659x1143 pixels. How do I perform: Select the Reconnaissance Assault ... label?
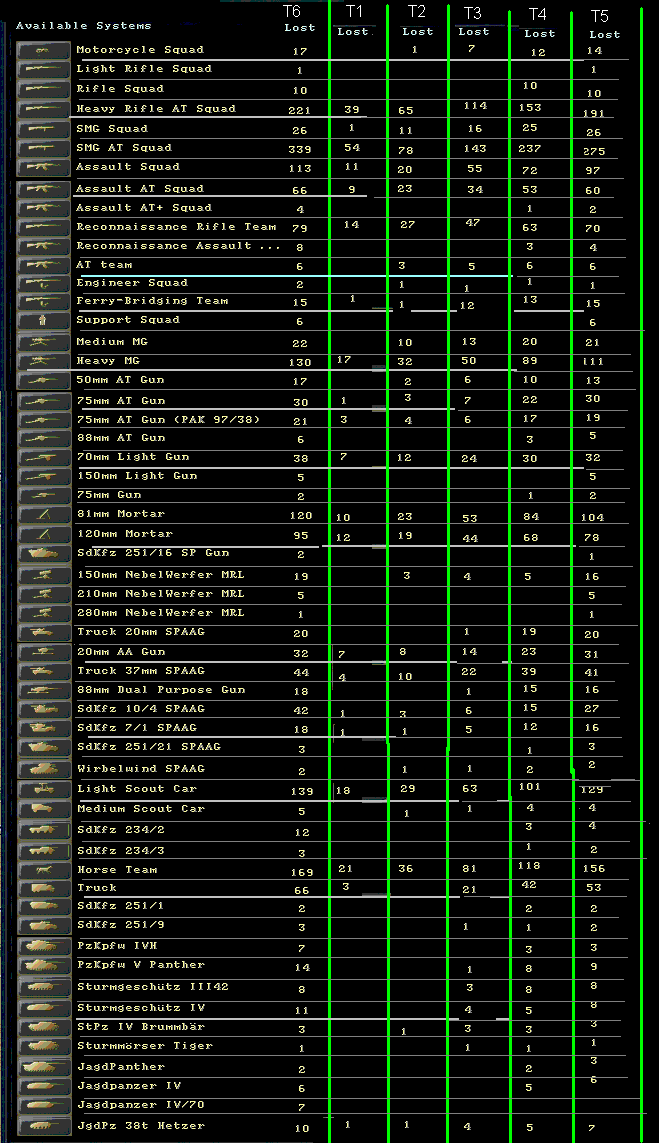pyautogui.click(x=179, y=246)
